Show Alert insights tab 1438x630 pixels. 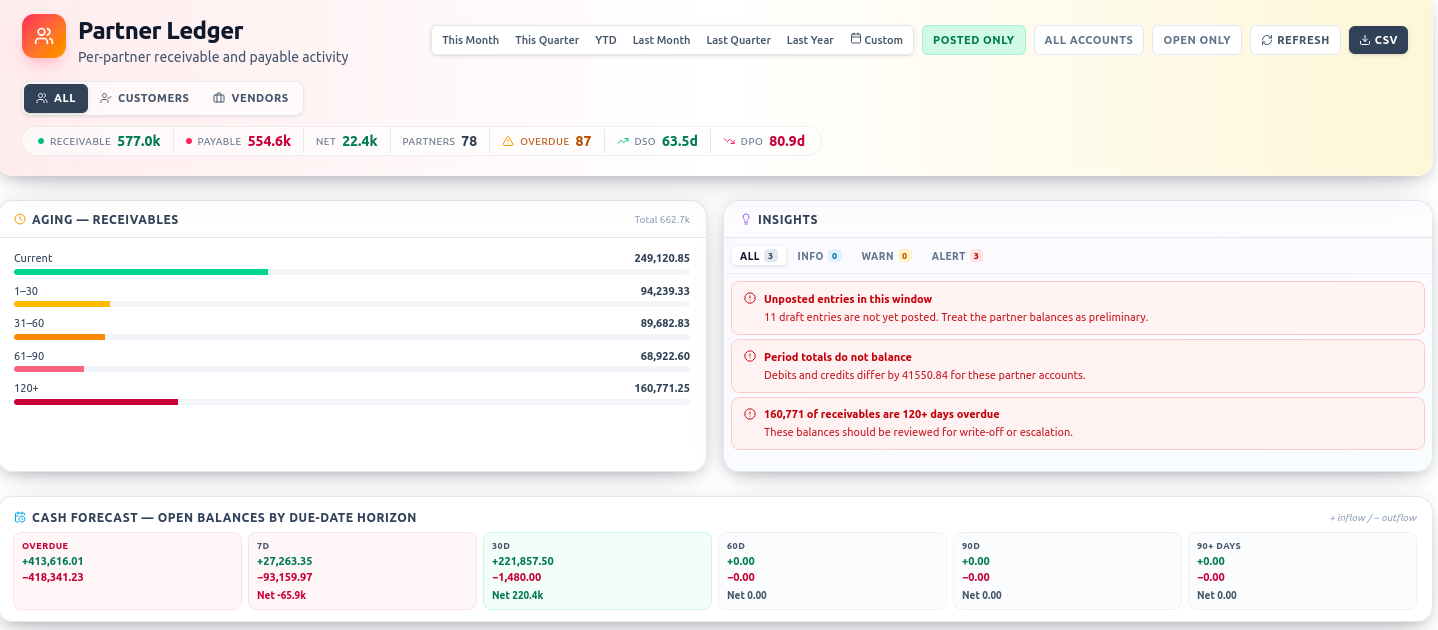(956, 256)
